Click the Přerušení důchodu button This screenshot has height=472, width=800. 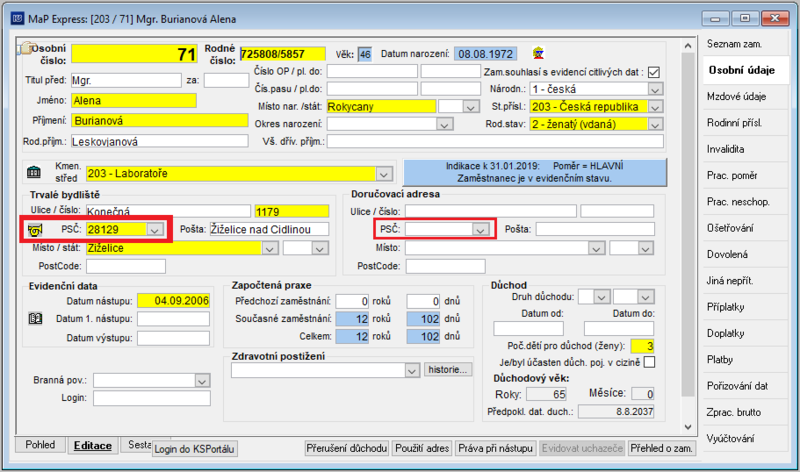tap(347, 449)
